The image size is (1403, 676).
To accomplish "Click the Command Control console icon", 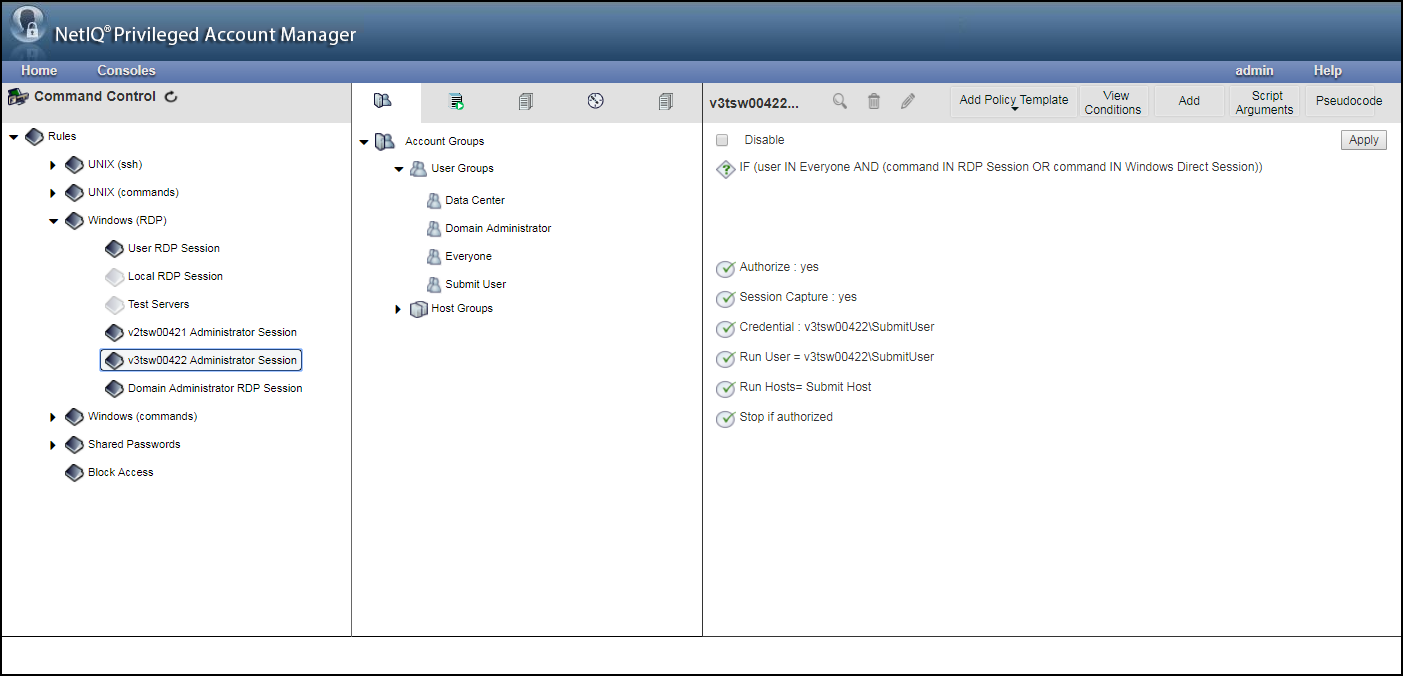I will coord(17,97).
